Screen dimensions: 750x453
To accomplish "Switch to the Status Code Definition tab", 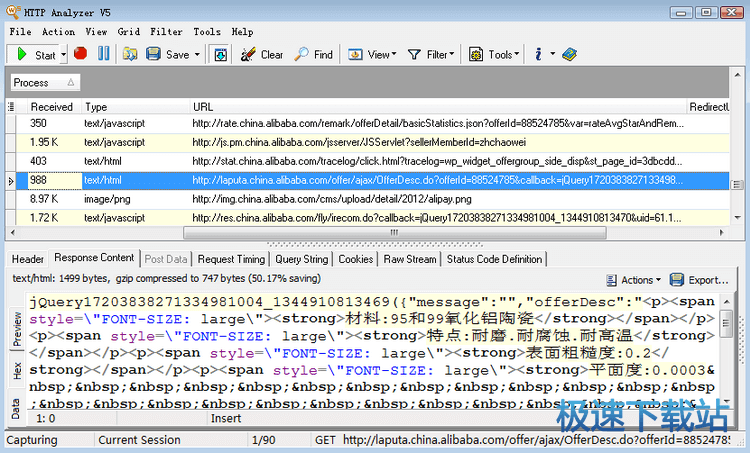I will pos(494,259).
